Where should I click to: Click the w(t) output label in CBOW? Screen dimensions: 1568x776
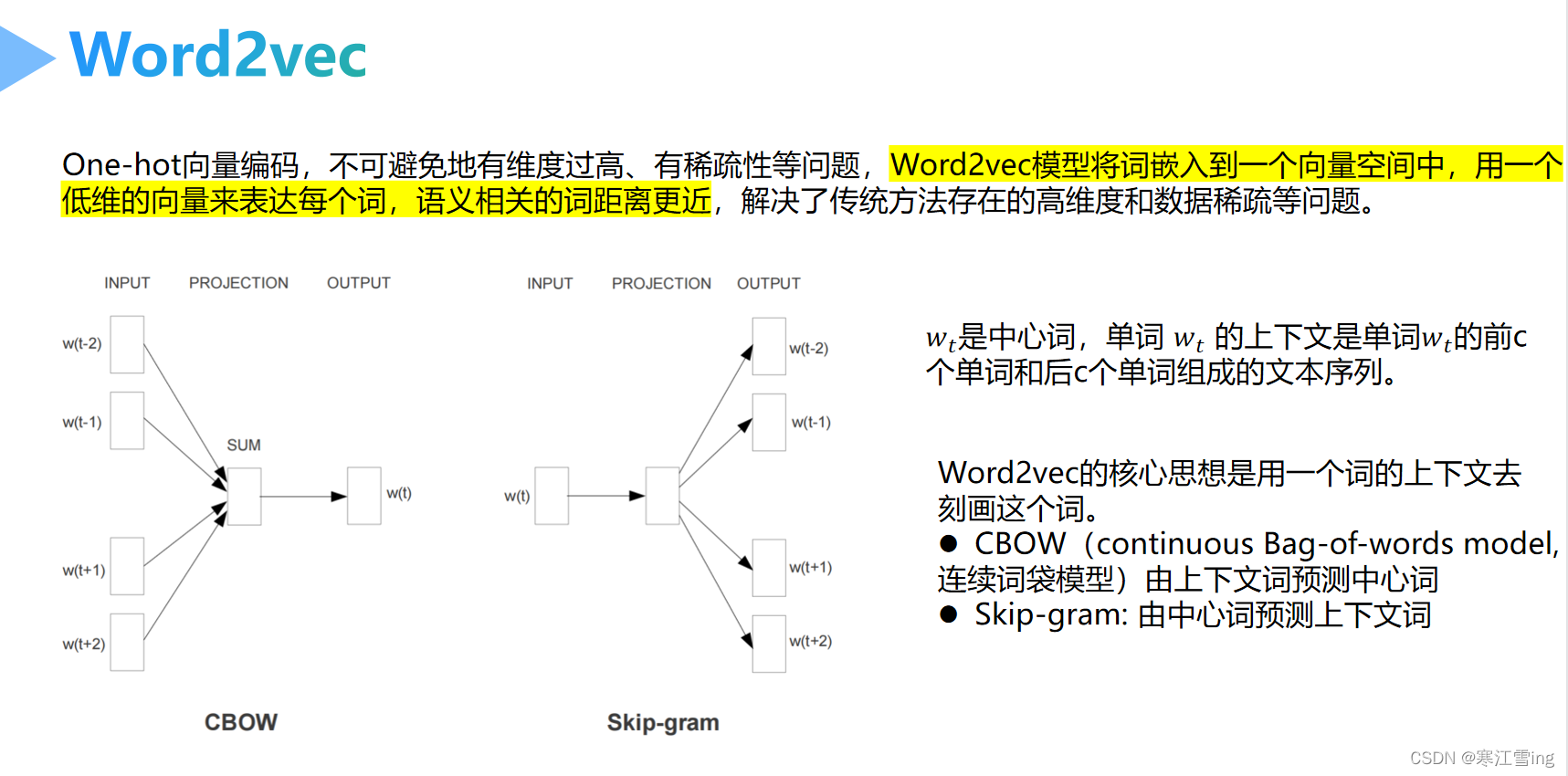[x=399, y=493]
